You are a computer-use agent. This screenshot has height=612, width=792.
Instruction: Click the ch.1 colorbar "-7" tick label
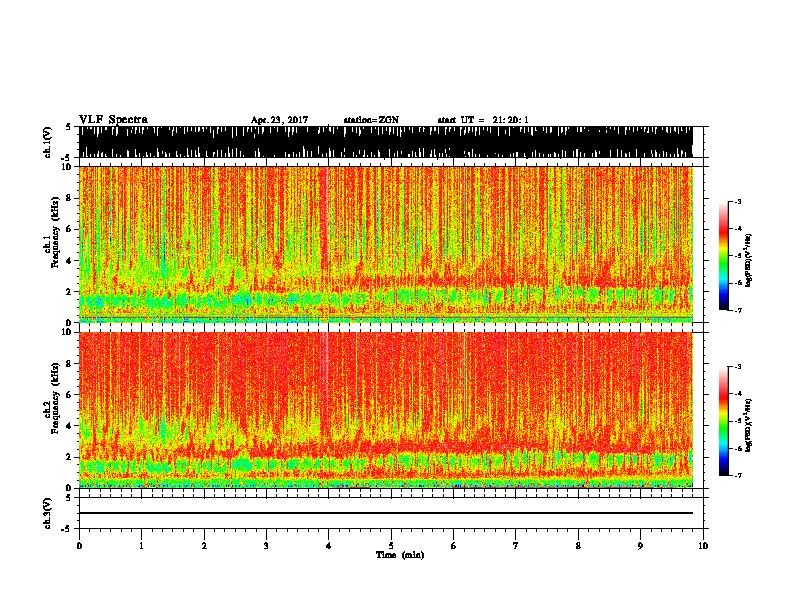point(738,310)
